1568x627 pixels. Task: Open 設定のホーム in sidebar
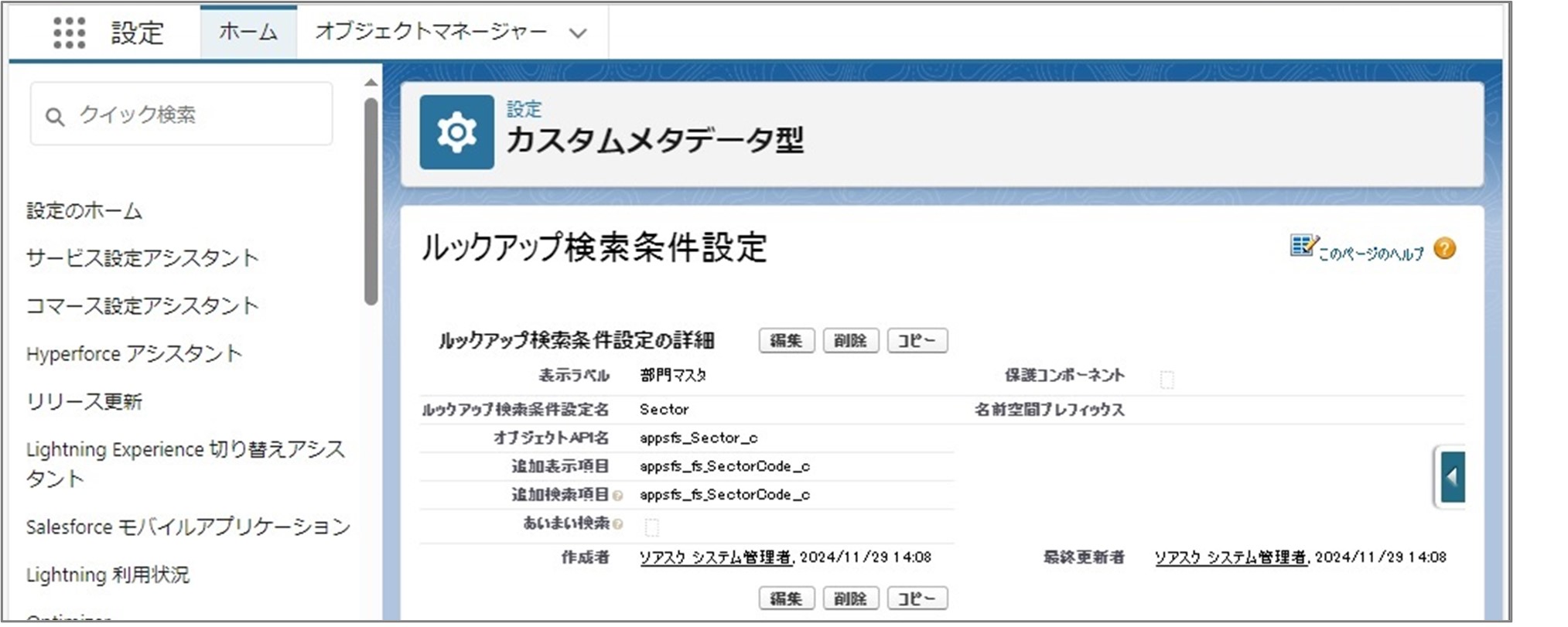(x=84, y=211)
